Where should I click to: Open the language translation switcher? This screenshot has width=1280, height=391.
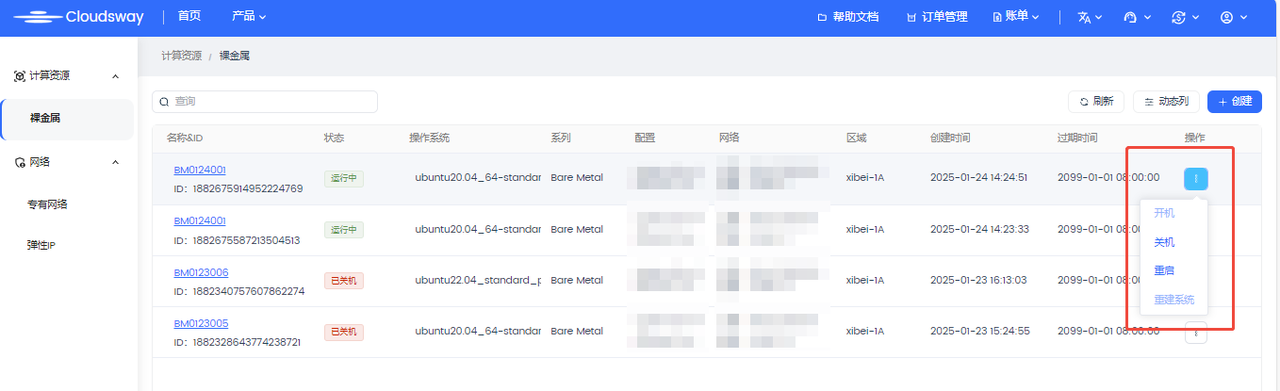(x=1090, y=17)
